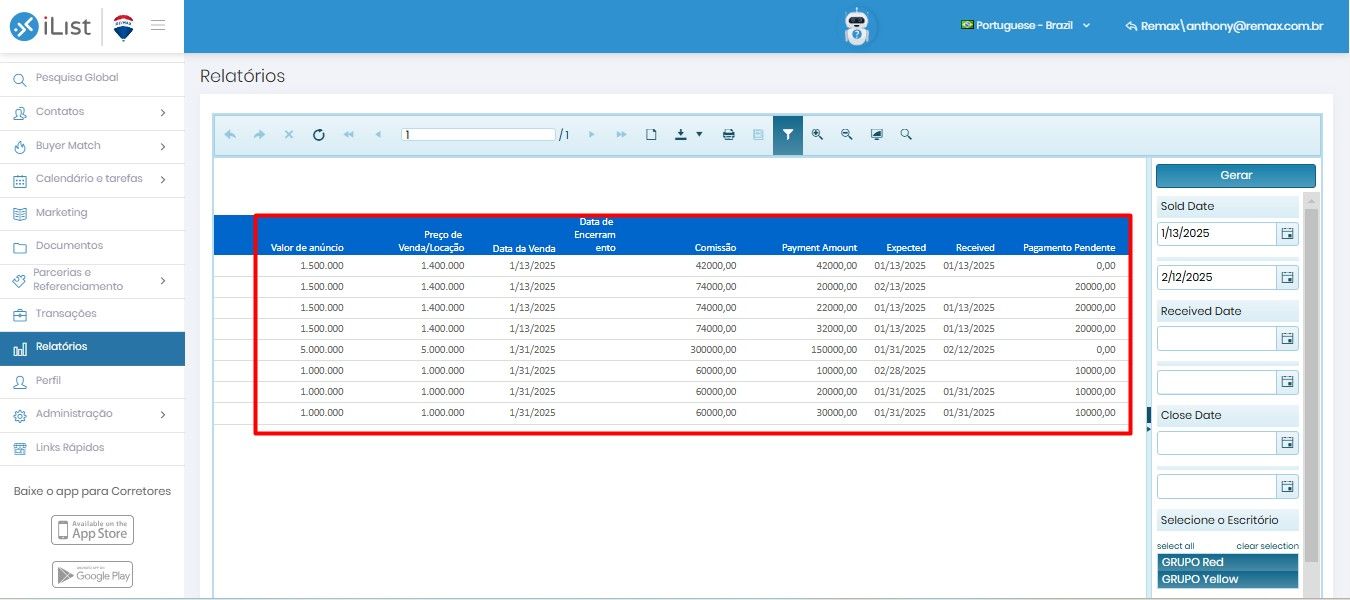Expand the Contatos submenu chevron
The height and width of the screenshot is (600, 1350).
163,113
